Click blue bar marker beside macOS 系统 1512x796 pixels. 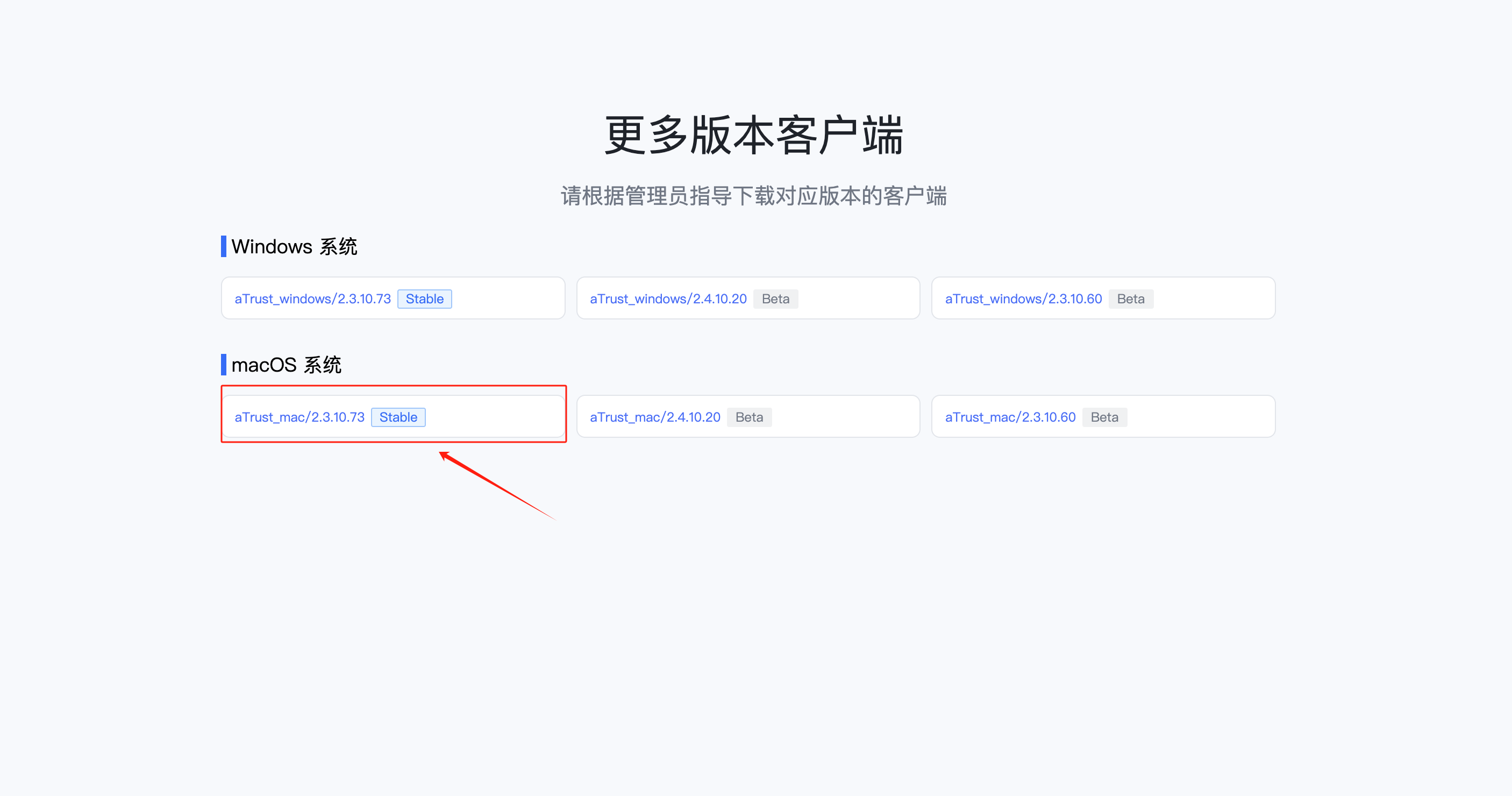coord(224,365)
